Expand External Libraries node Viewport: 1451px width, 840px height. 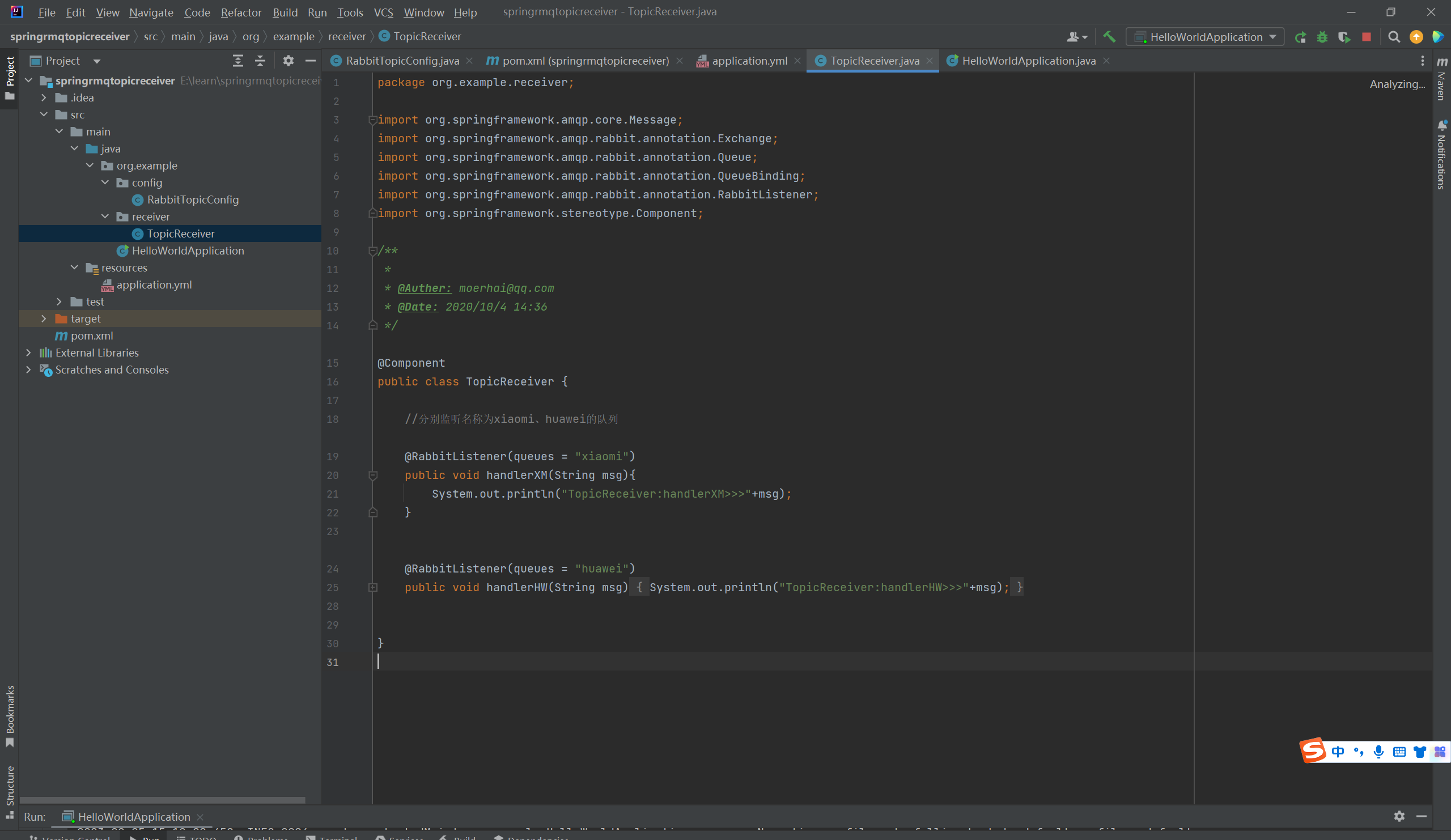29,353
